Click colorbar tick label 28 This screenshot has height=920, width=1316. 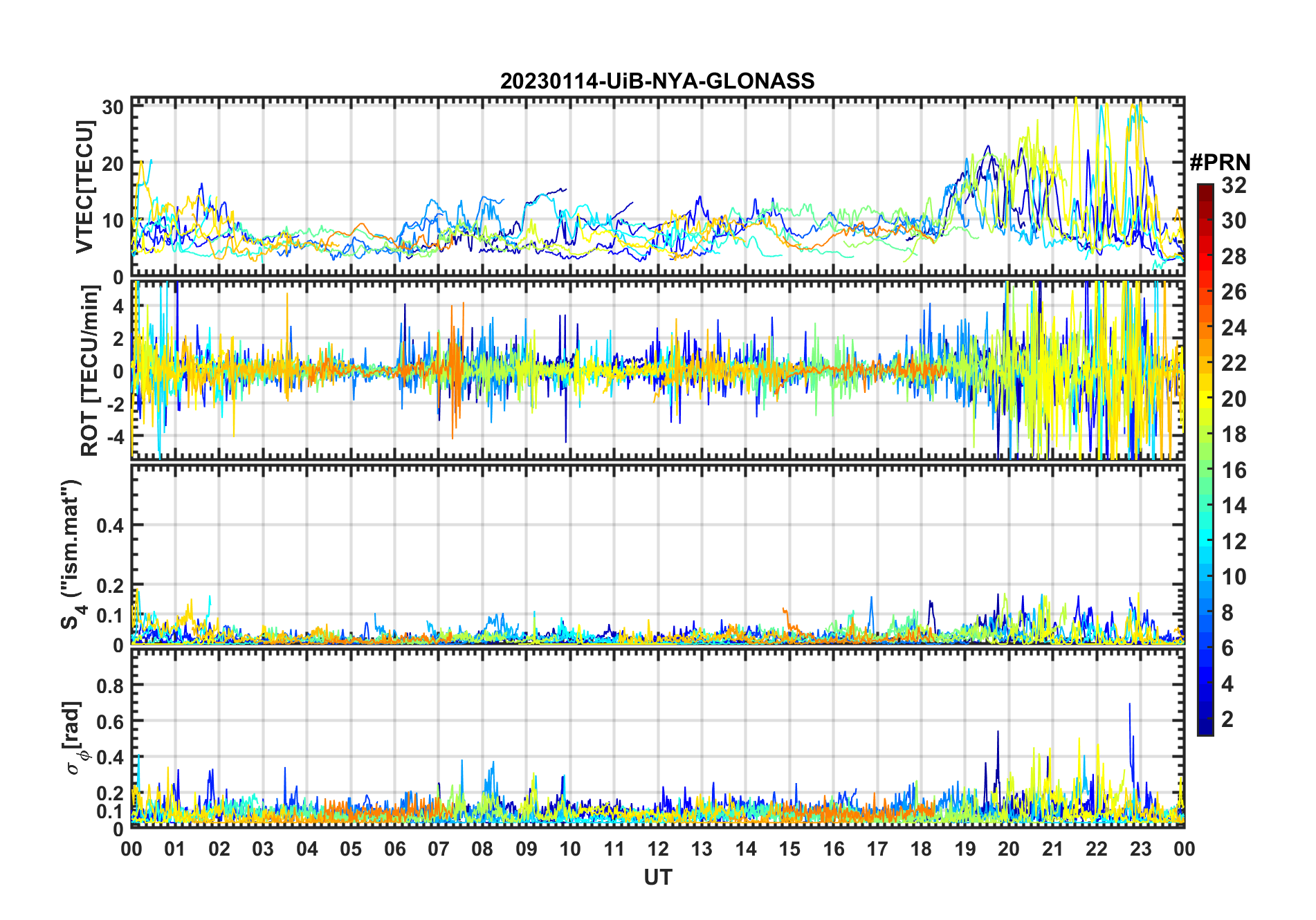click(x=1234, y=257)
